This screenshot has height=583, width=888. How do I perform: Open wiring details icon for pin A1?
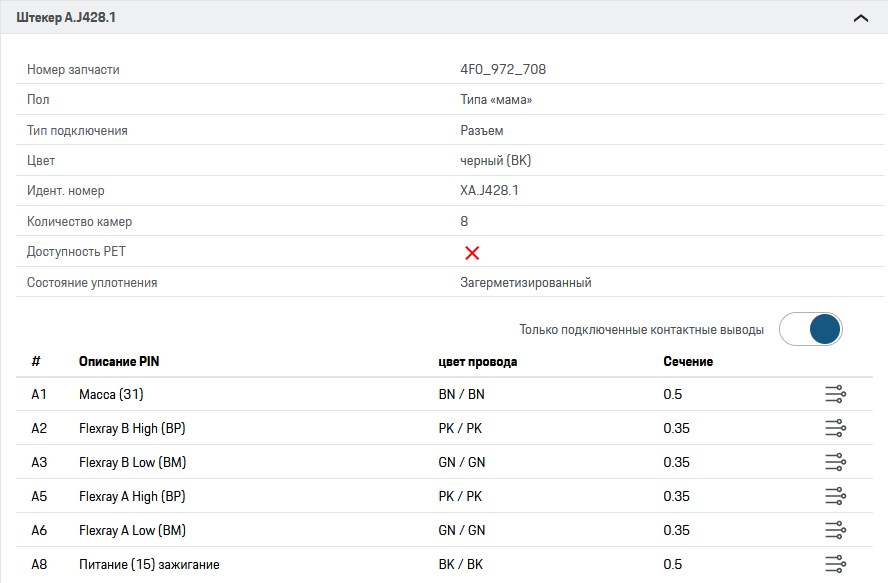(835, 395)
